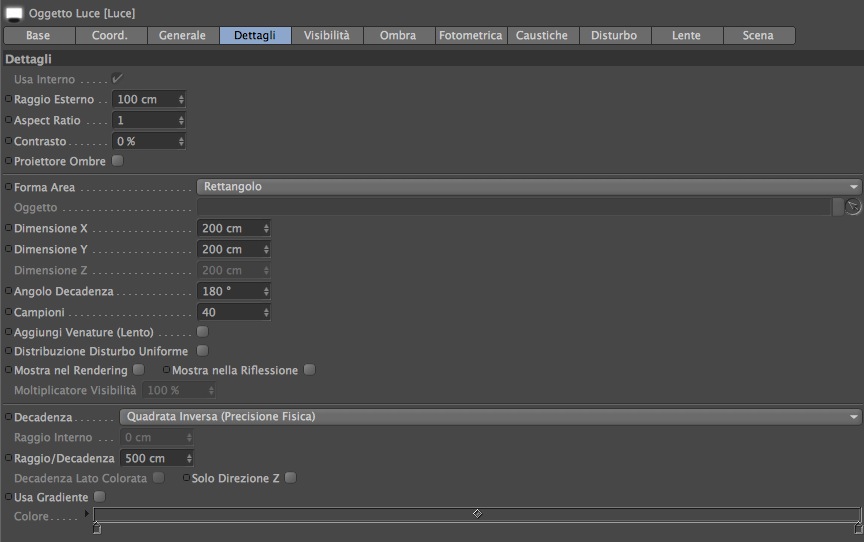This screenshot has height=542, width=864.
Task: Expand the Colore gradient disclosure triangle
Action: (x=87, y=513)
